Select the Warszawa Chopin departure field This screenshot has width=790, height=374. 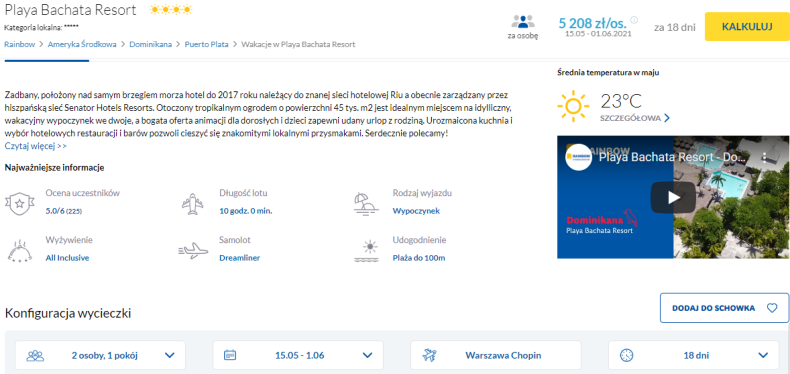pyautogui.click(x=496, y=355)
